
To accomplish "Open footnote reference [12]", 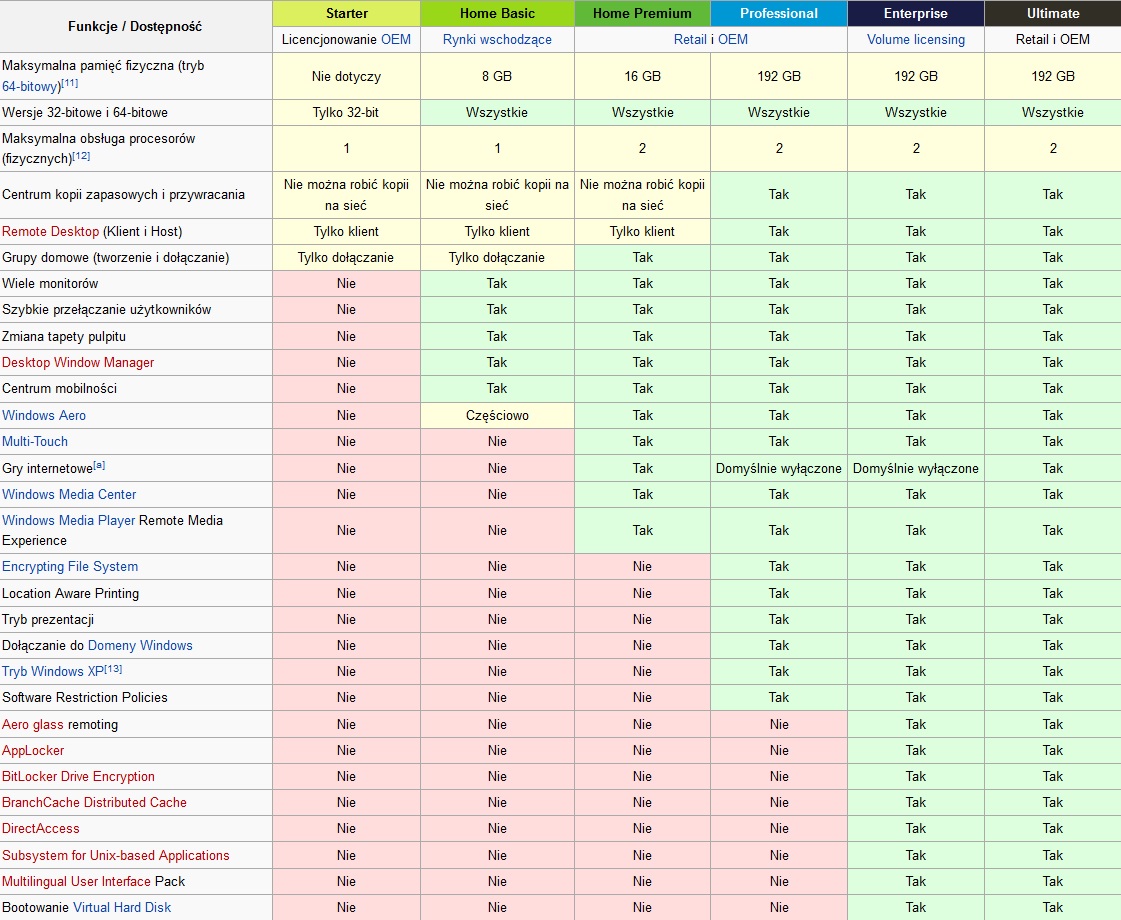I will (81, 155).
